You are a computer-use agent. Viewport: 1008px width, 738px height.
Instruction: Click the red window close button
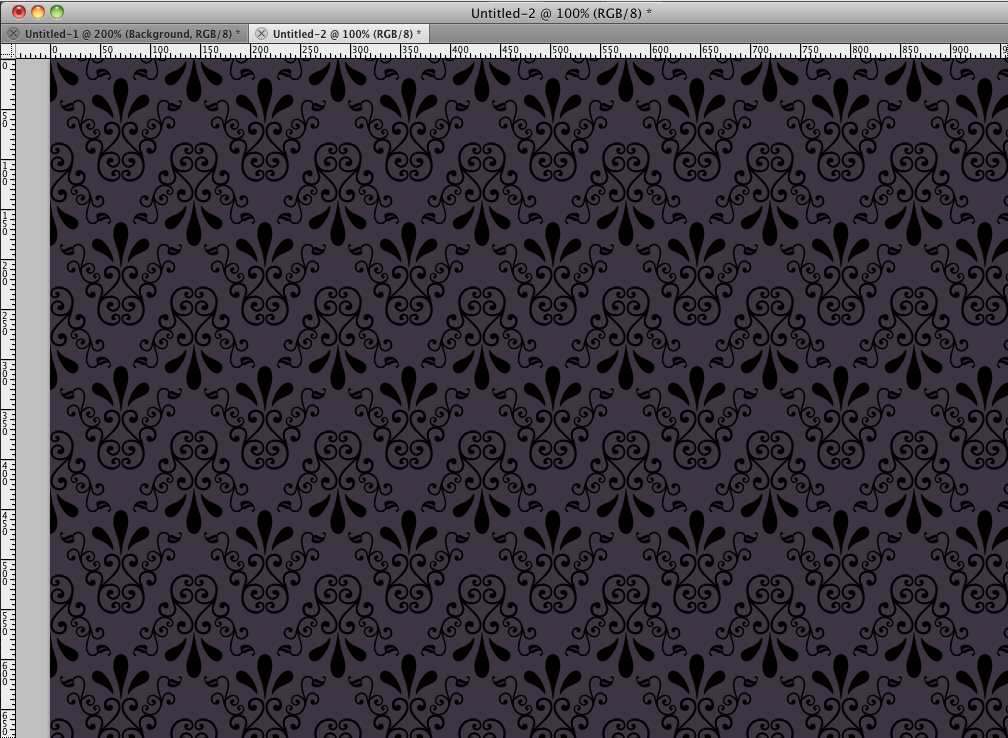(x=19, y=12)
